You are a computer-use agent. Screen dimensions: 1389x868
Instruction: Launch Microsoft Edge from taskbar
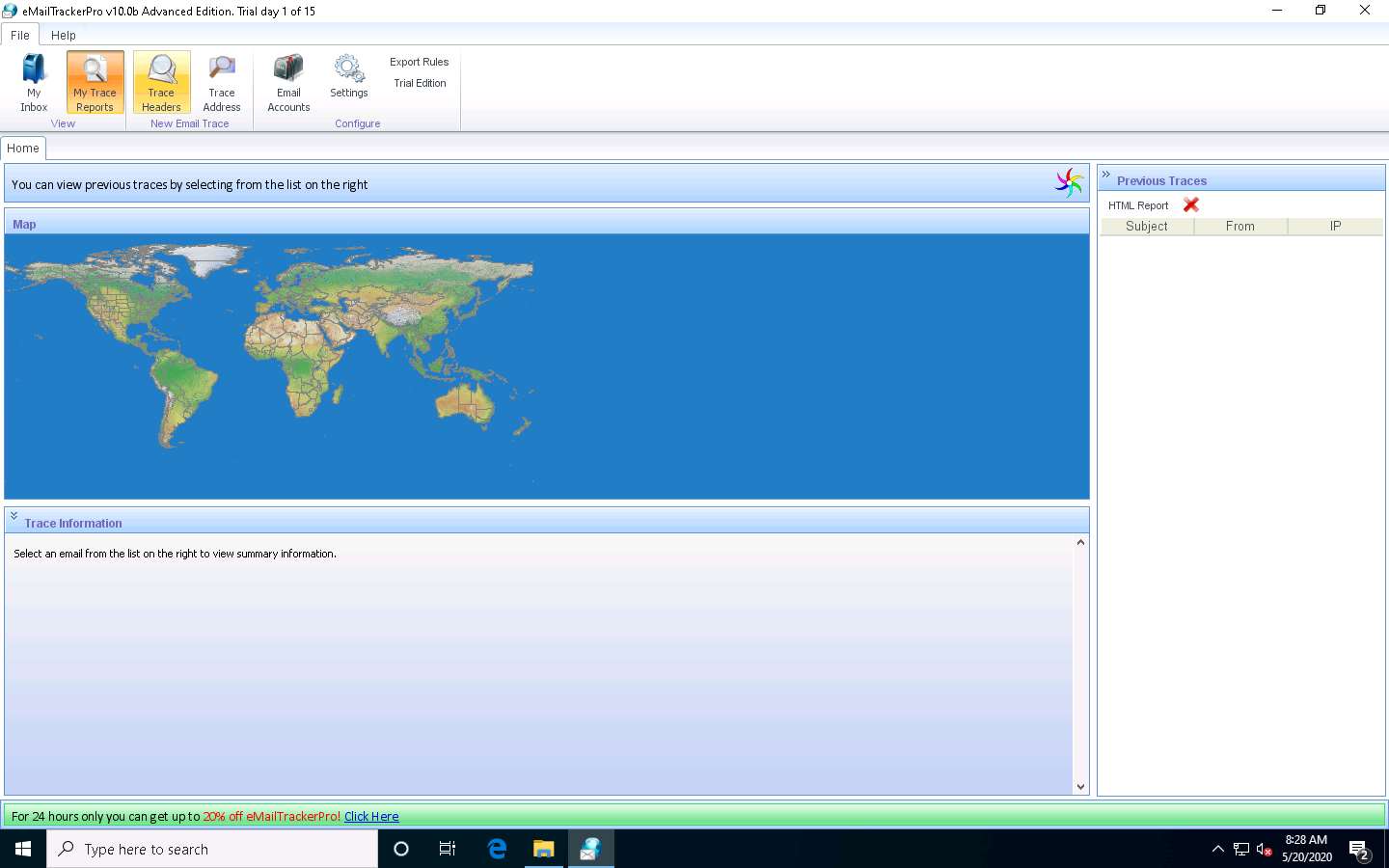pyautogui.click(x=497, y=849)
